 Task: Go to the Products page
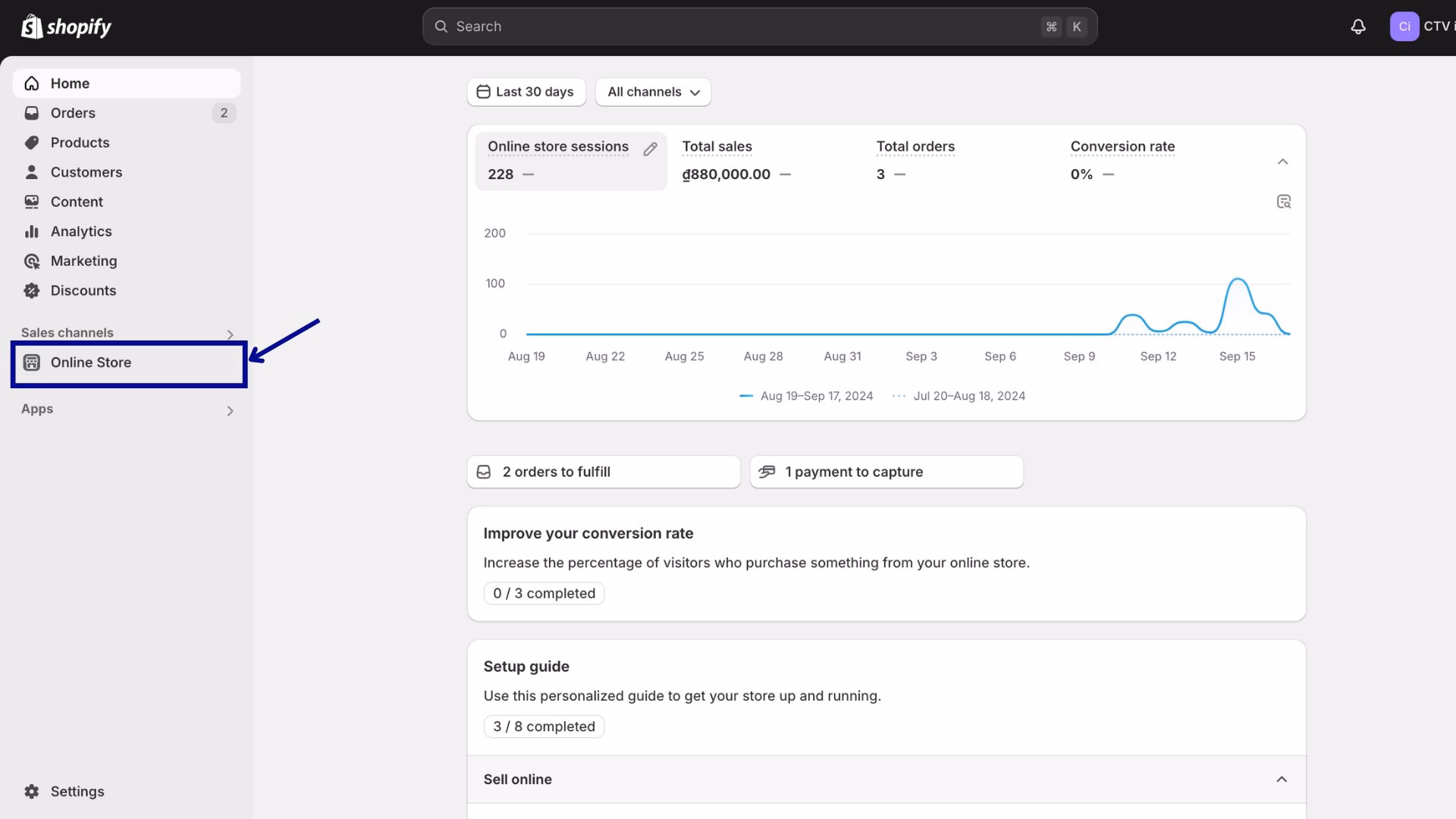[x=127, y=143]
